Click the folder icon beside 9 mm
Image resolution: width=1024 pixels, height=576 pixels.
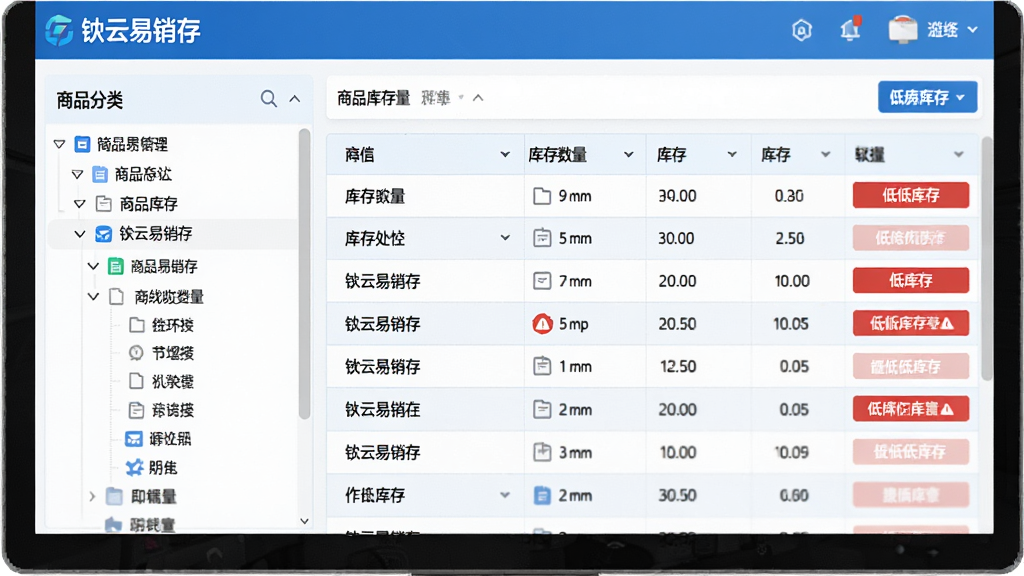[x=542, y=196]
